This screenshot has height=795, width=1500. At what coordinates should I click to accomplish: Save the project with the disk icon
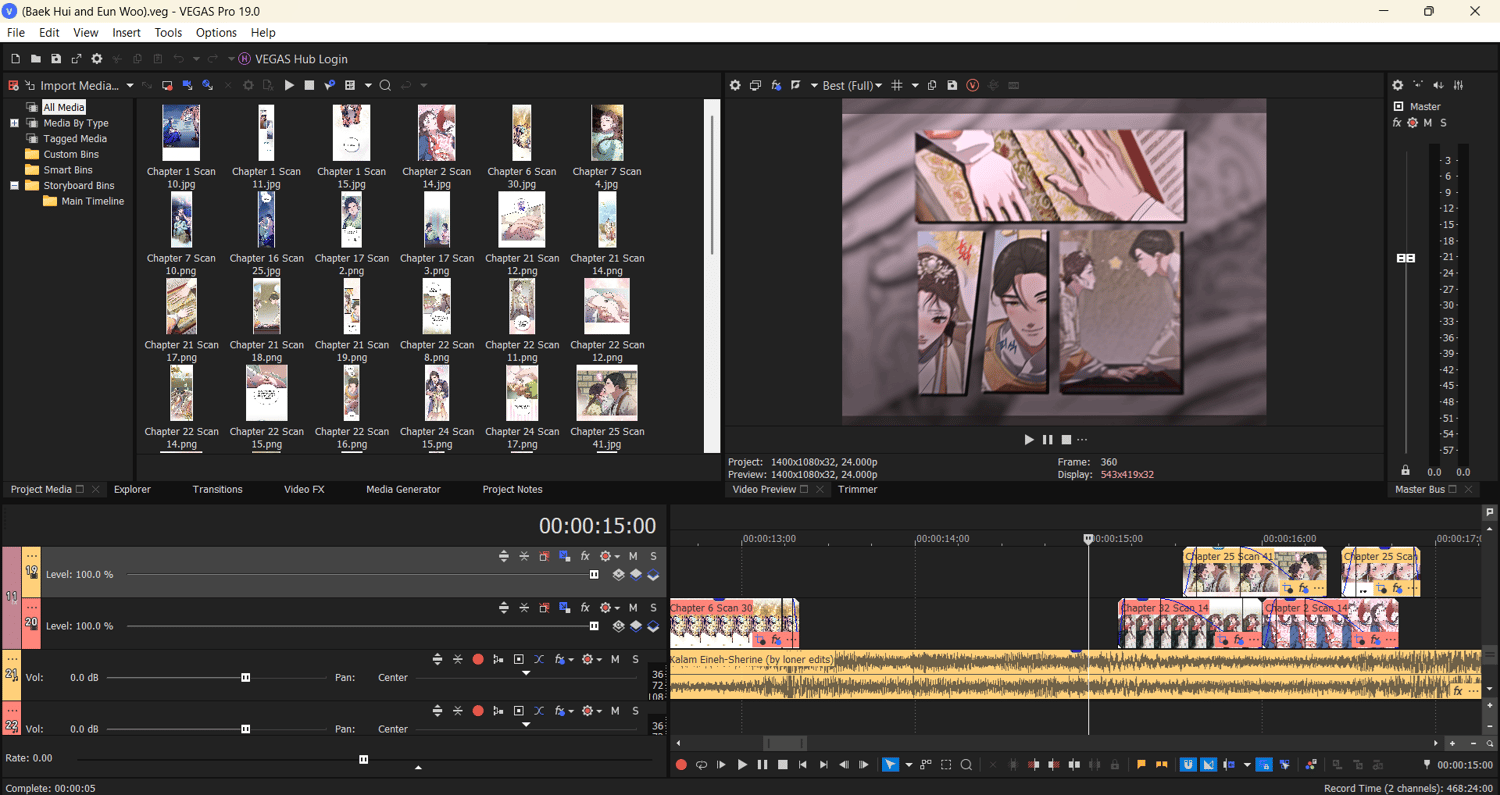[56, 59]
